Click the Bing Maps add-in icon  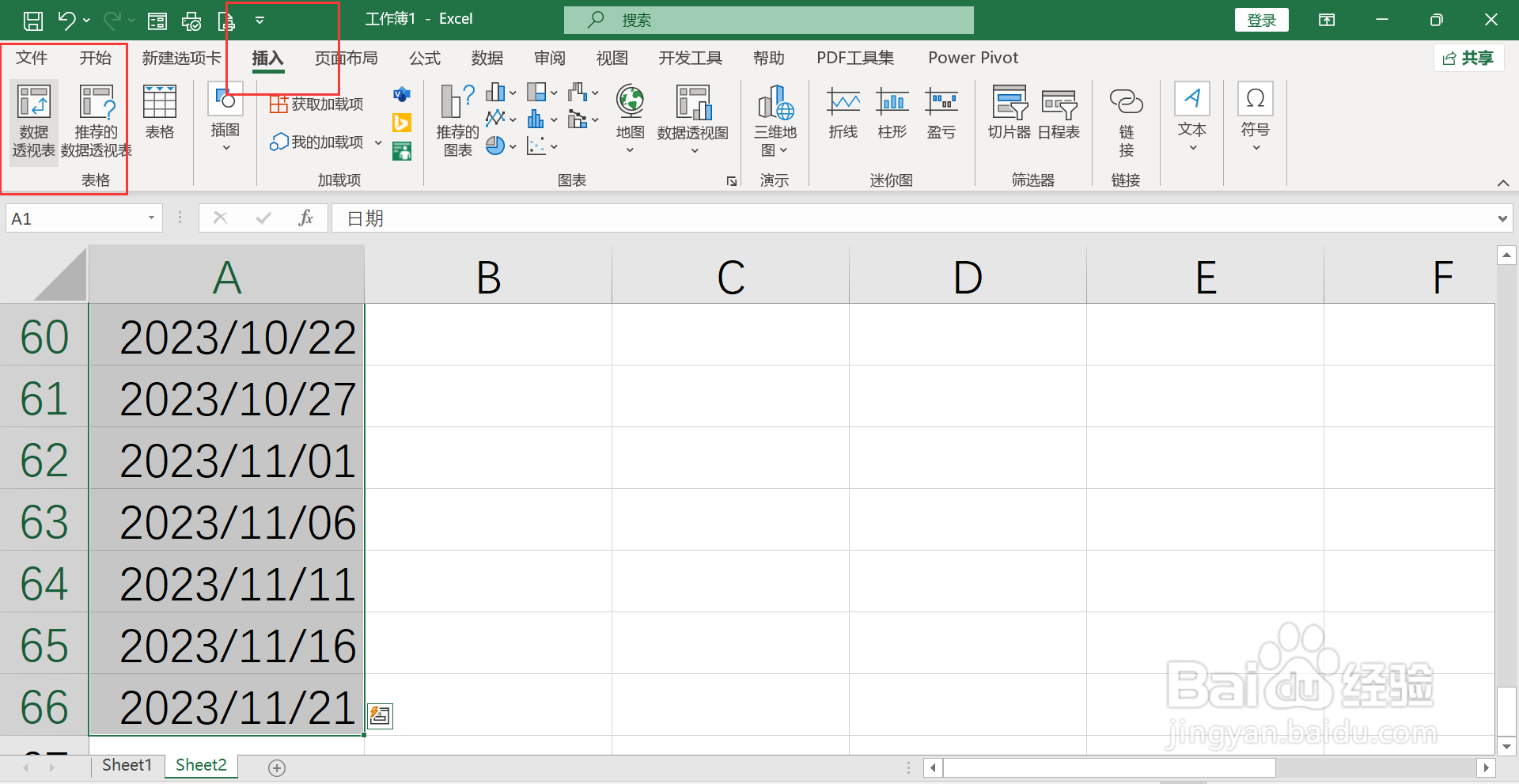(402, 123)
